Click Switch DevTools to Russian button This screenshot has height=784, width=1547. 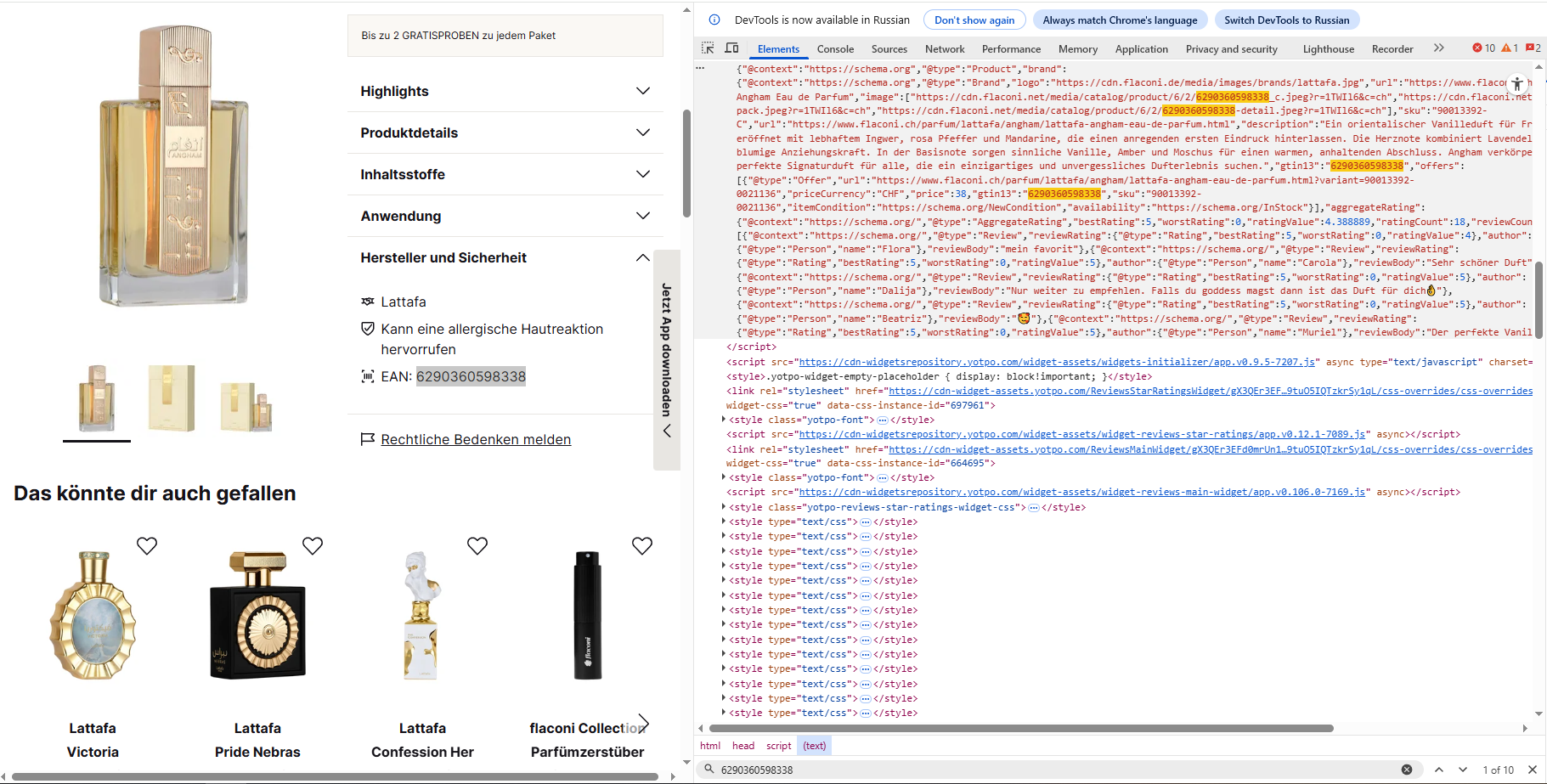pos(1286,20)
